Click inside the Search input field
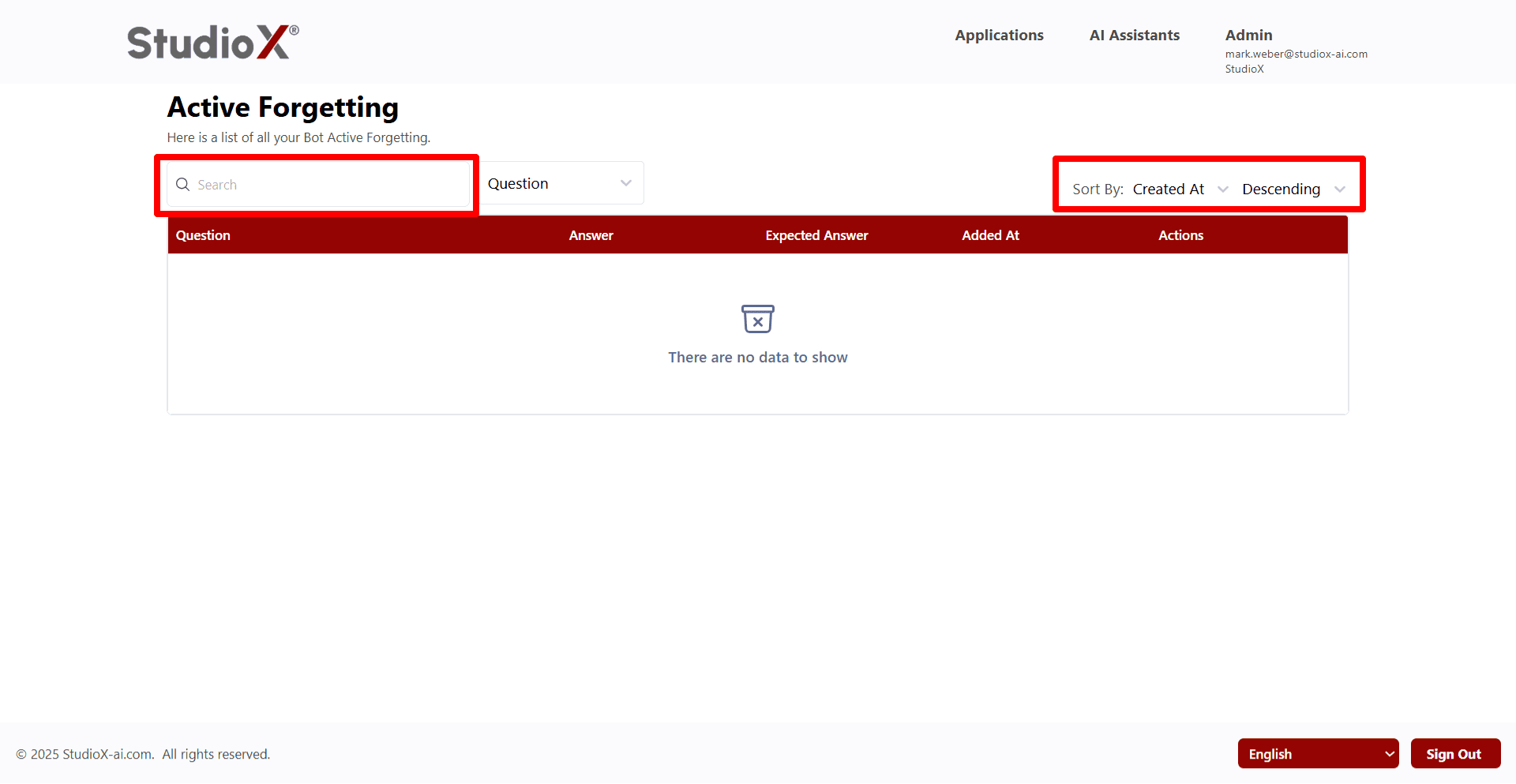This screenshot has width=1516, height=784. coord(316,184)
